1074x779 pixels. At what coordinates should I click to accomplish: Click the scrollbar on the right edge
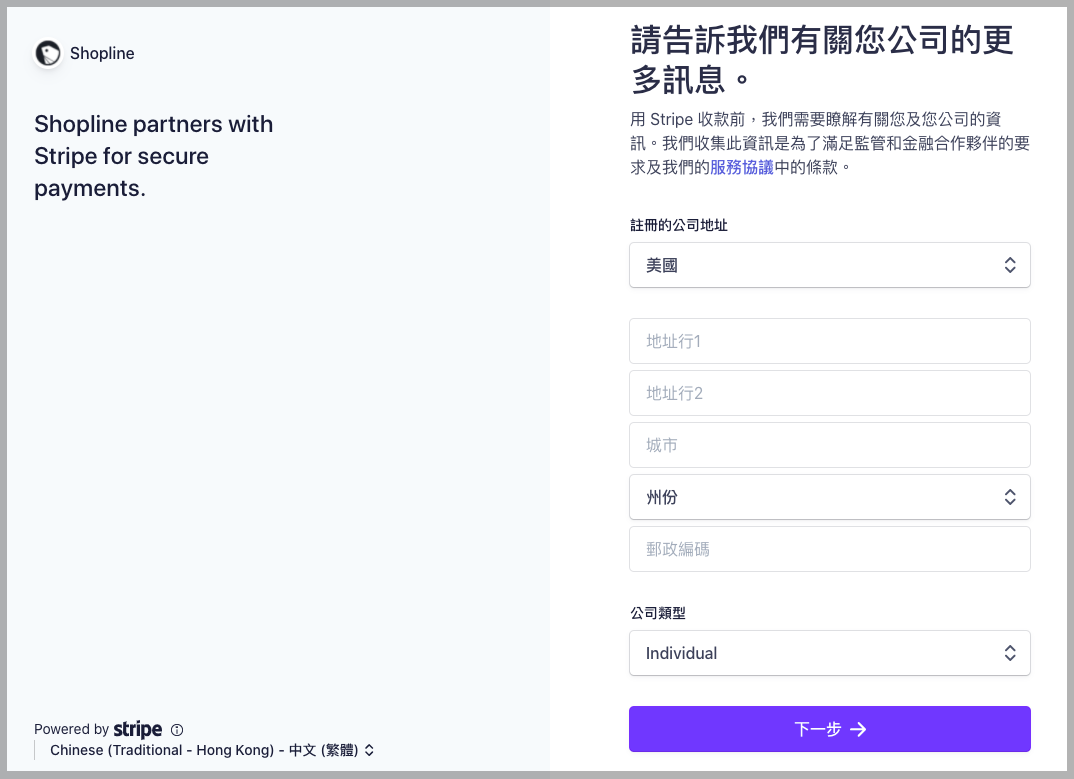pyautogui.click(x=1068, y=390)
